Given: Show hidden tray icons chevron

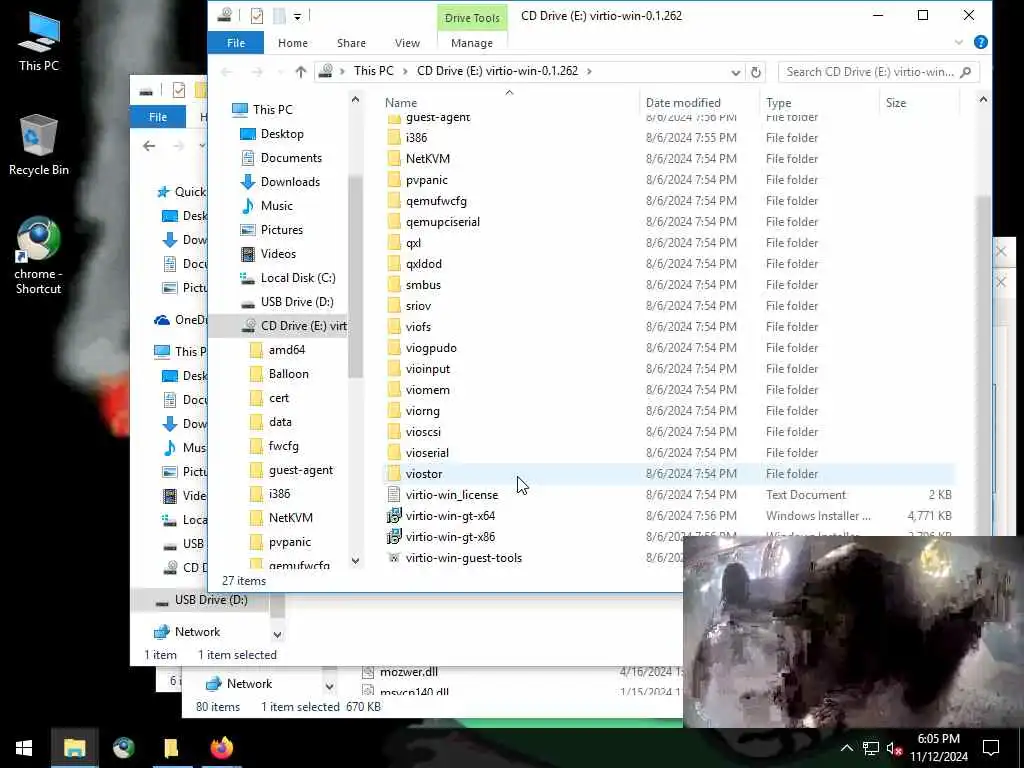Looking at the screenshot, I should (x=846, y=748).
